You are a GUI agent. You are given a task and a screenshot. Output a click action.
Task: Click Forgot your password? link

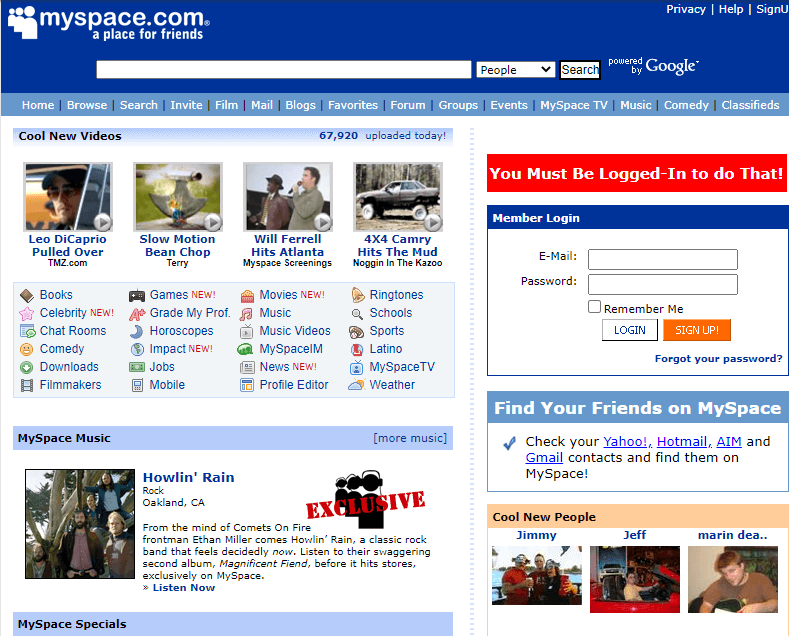coord(718,359)
